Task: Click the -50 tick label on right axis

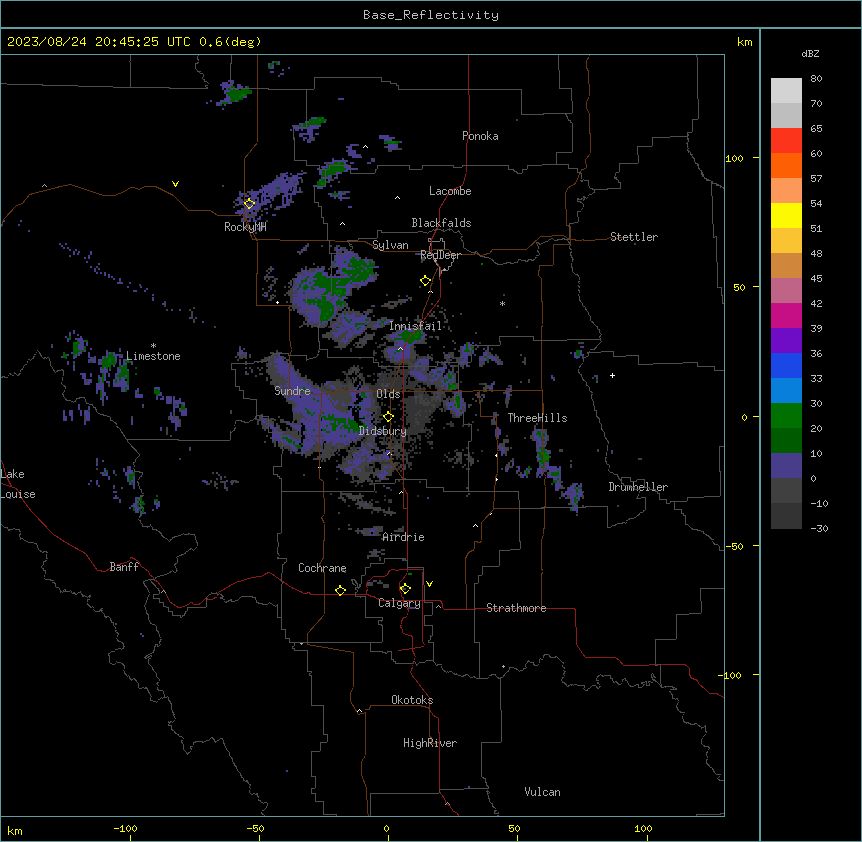Action: pos(733,546)
